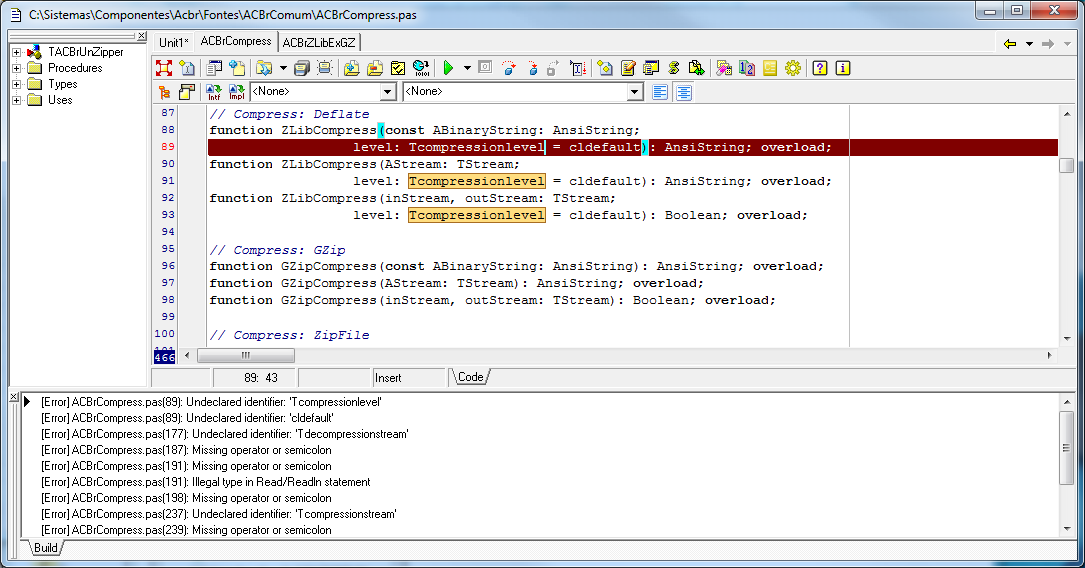Image resolution: width=1085 pixels, height=568 pixels.
Task: Open the dropdown arrow beside Run button
Action: tap(467, 68)
